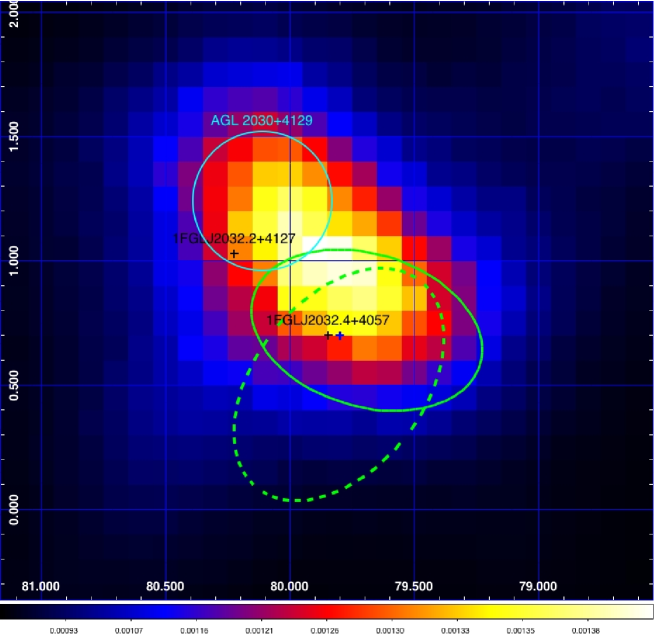This screenshot has height=635, width=654.
Task: Click the 0.00116 colorbar value
Action: click(x=194, y=631)
